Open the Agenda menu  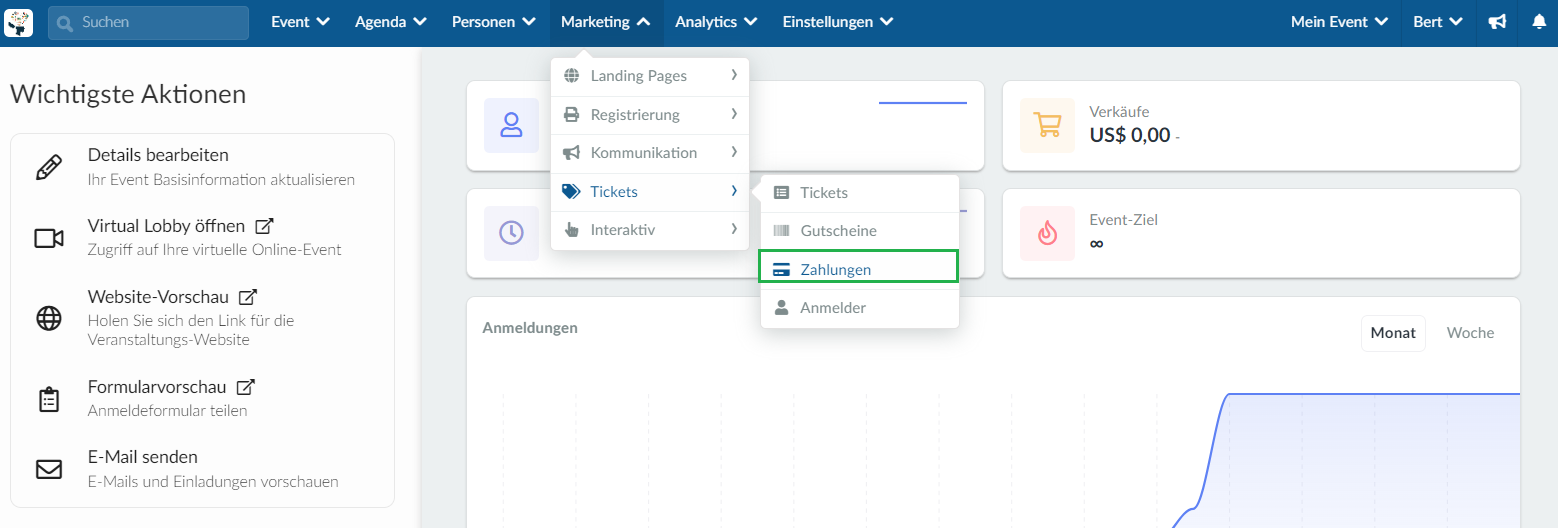pyautogui.click(x=391, y=22)
